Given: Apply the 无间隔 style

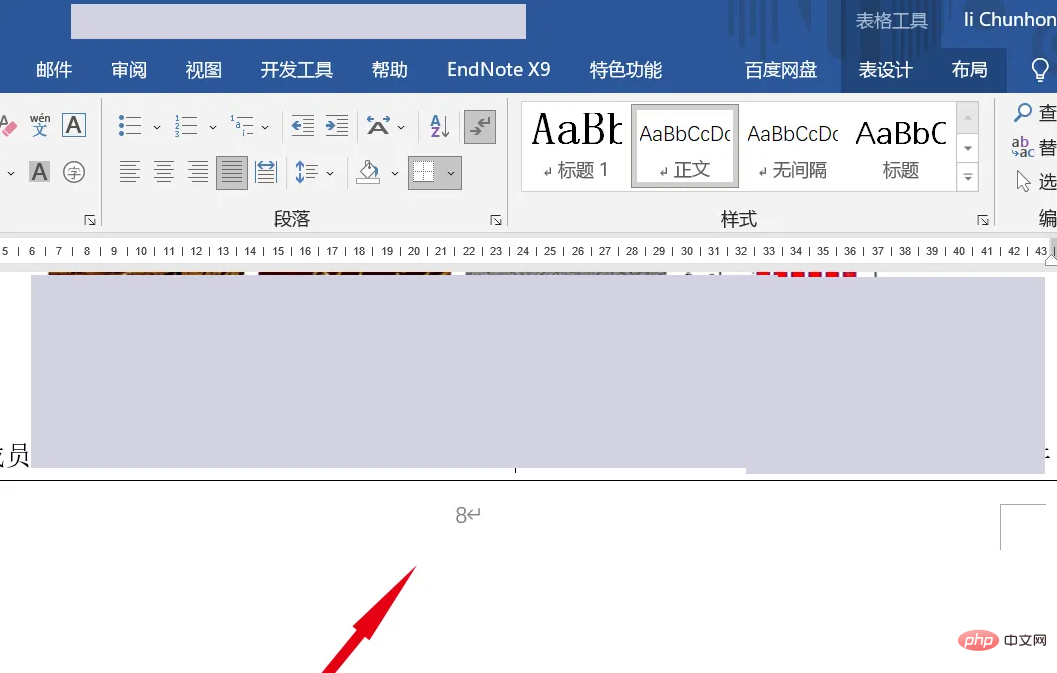Looking at the screenshot, I should 792,145.
